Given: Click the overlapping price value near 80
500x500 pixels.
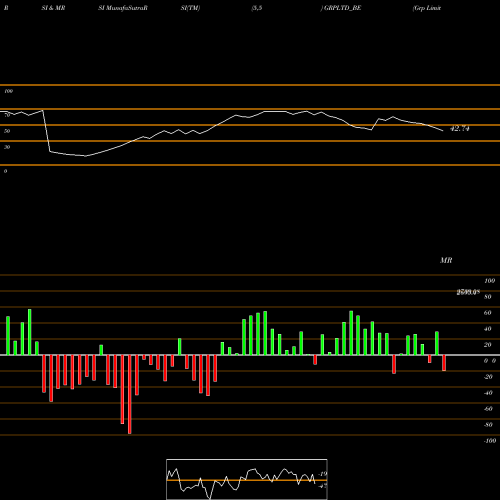Looking at the screenshot, I should click(x=468, y=292).
